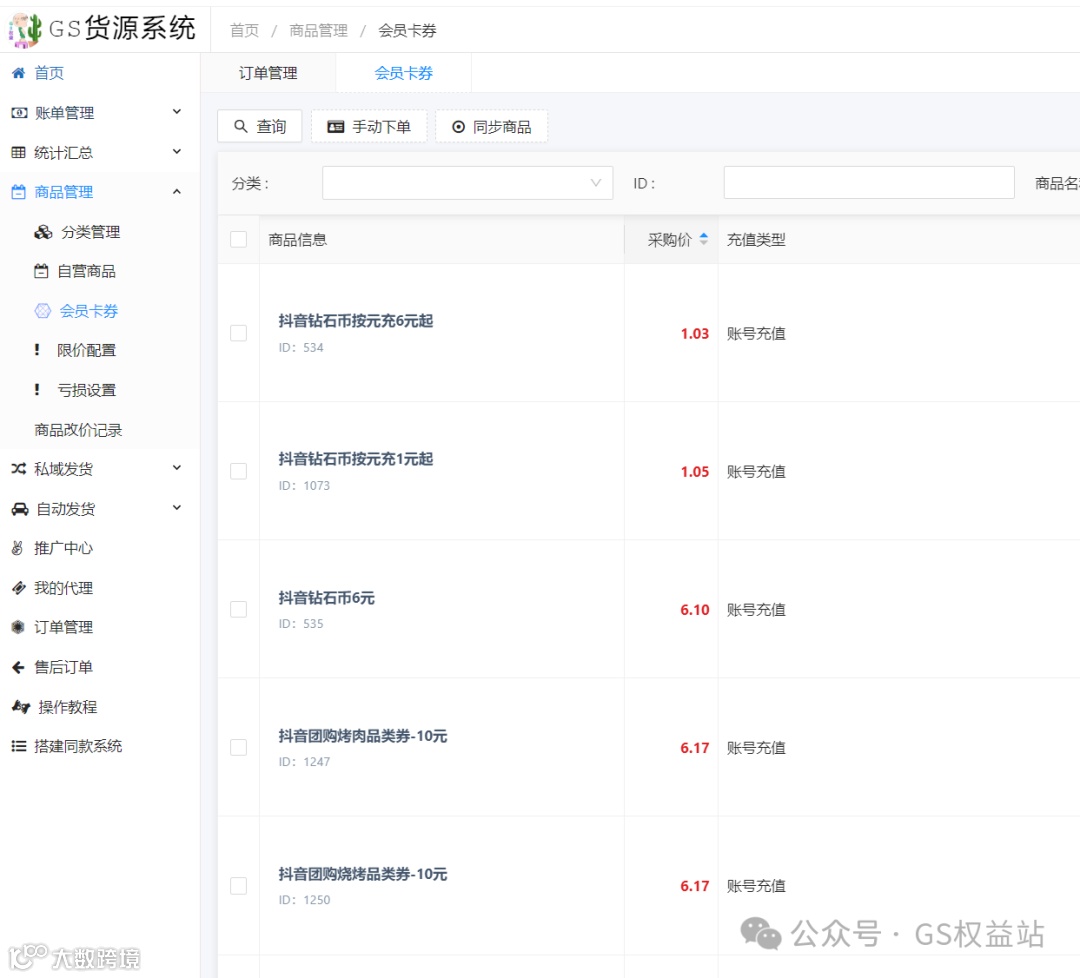Click the magnifier icon in 查询 button

click(241, 126)
